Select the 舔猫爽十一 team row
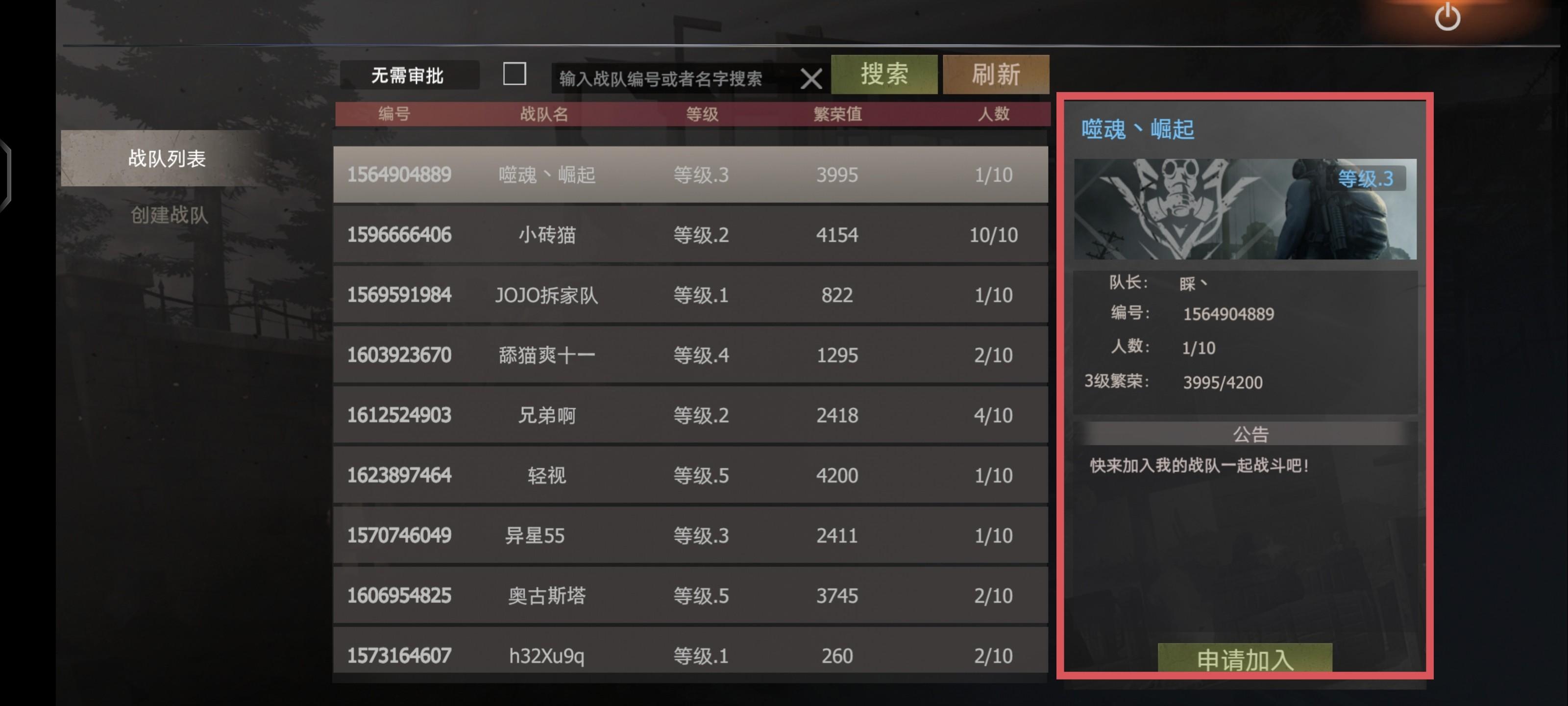 [x=690, y=355]
